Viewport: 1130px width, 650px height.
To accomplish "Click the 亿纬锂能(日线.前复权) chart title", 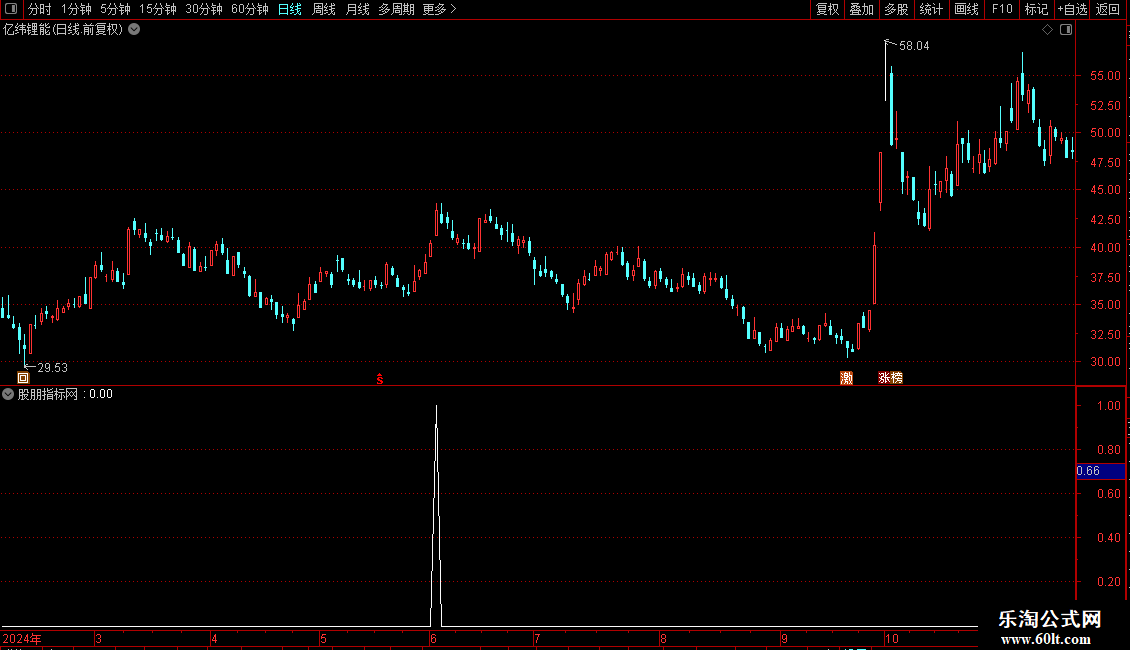I will click(63, 30).
